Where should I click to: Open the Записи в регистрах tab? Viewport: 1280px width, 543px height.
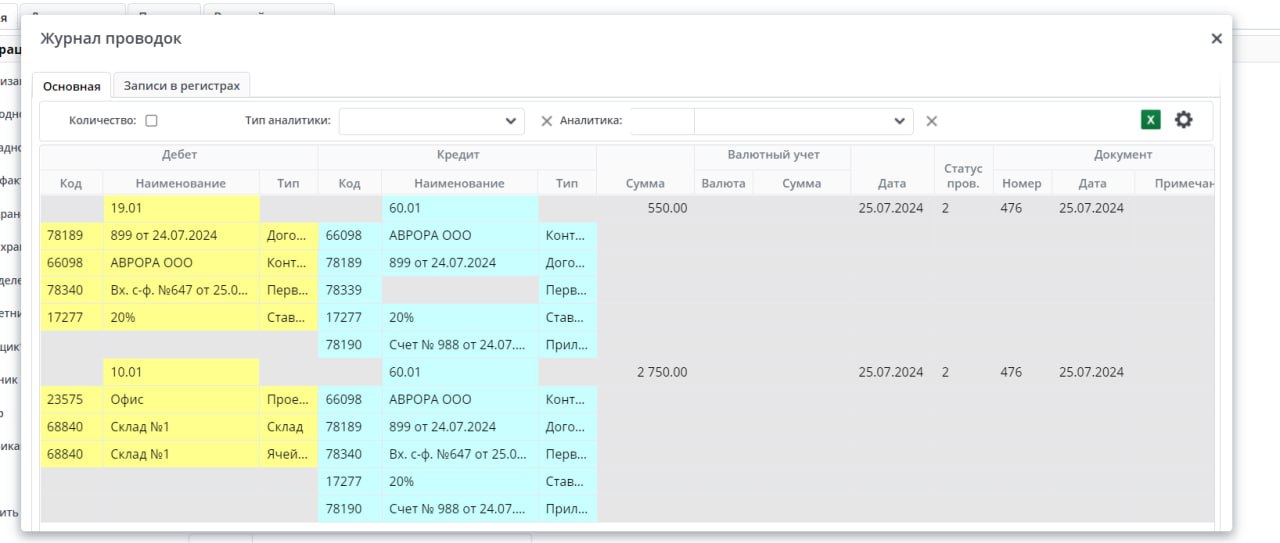click(181, 86)
